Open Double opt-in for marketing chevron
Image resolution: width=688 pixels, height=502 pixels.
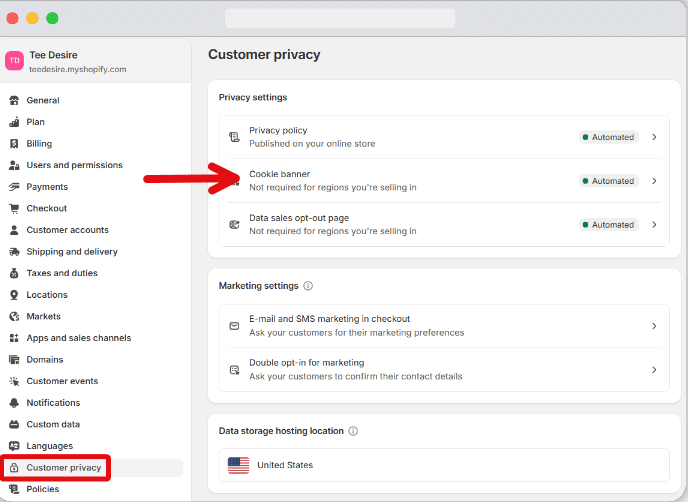pos(654,370)
